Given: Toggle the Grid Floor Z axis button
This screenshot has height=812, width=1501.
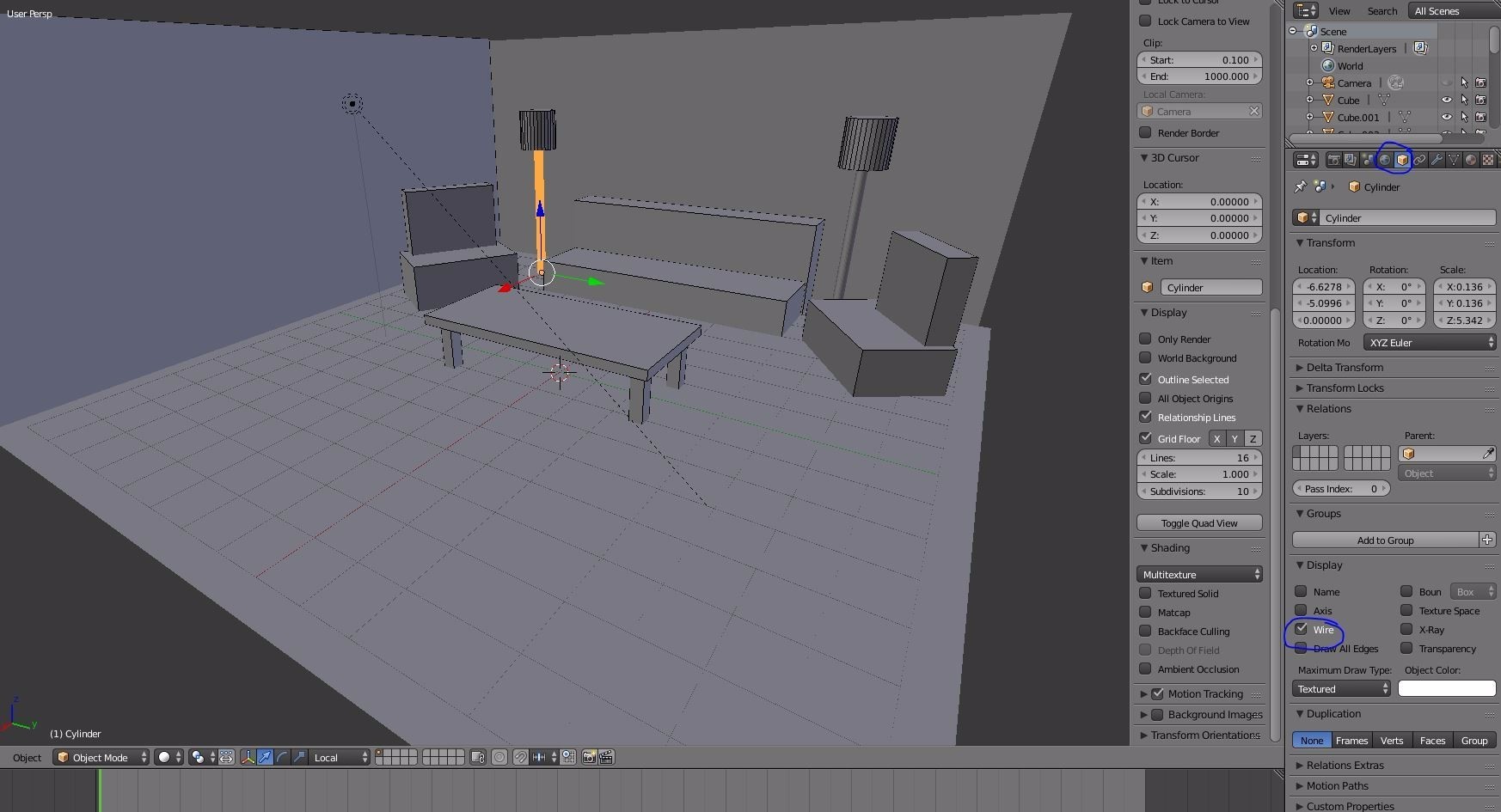Looking at the screenshot, I should coord(1253,438).
